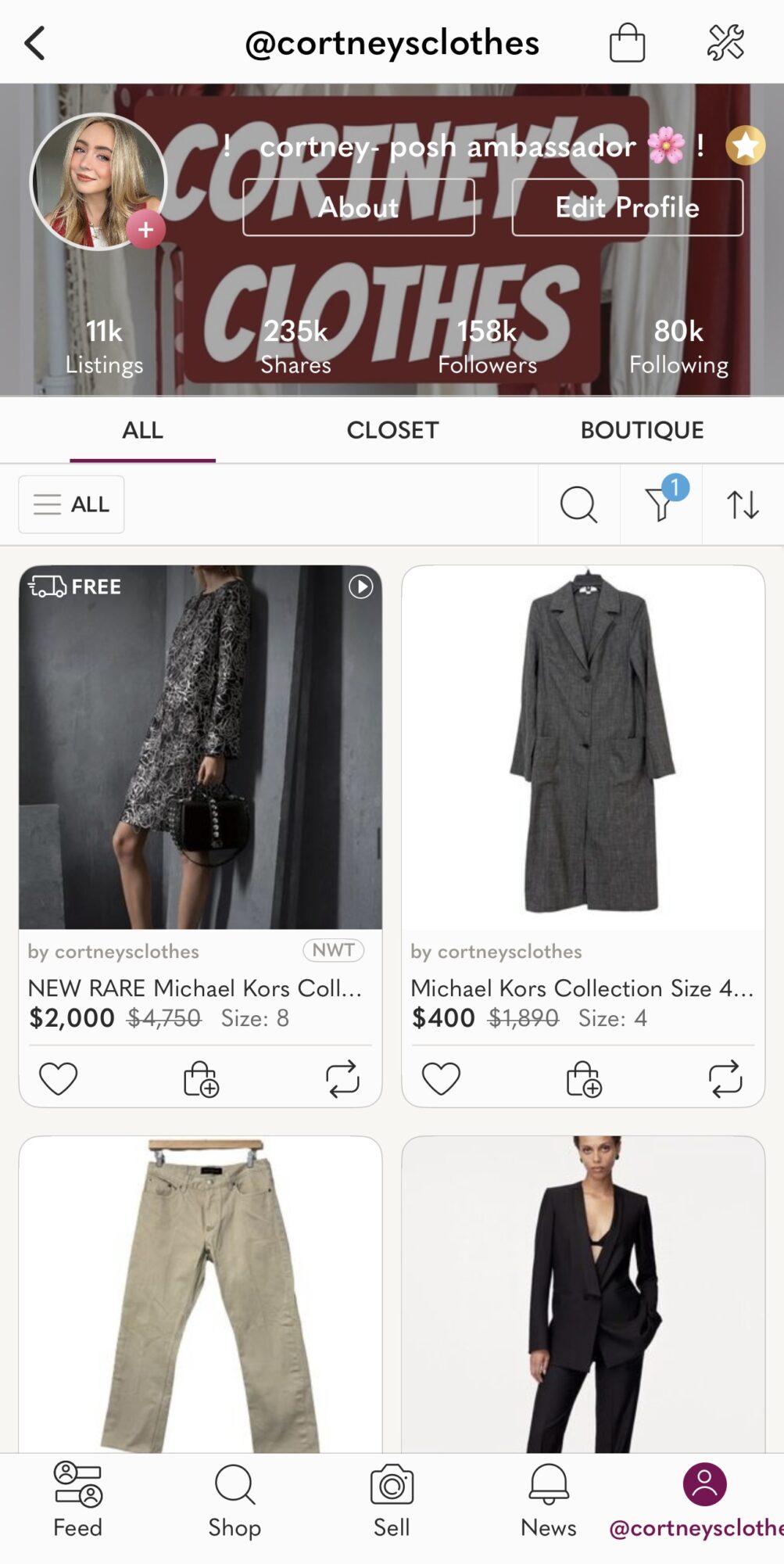Open the search magnifier in closet toolbar
Screen dimensions: 784x1564
pos(578,504)
